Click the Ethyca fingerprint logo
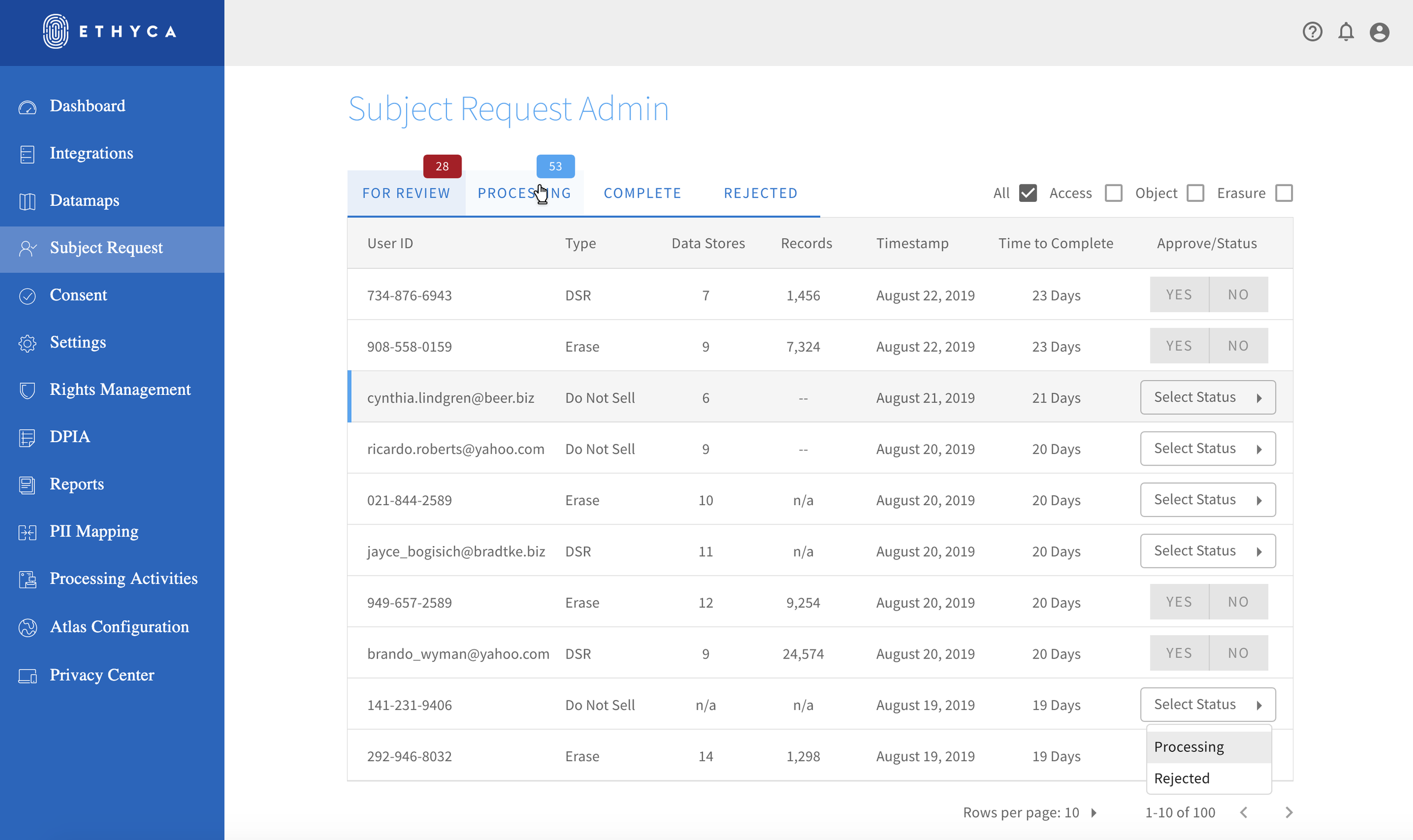The width and height of the screenshot is (1413, 840). tap(56, 32)
